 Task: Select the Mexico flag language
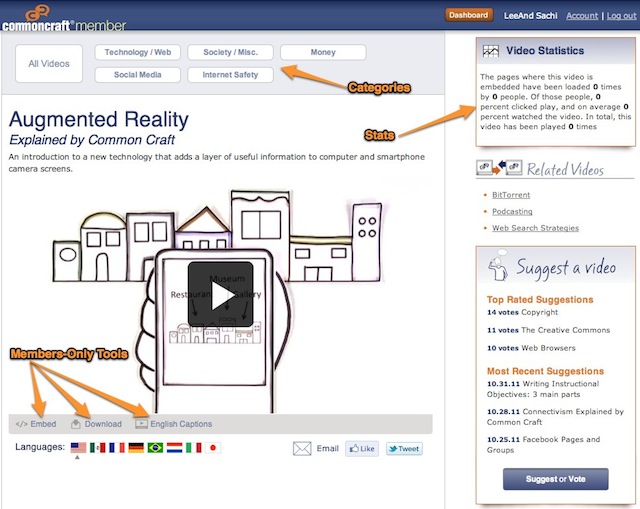[98, 448]
